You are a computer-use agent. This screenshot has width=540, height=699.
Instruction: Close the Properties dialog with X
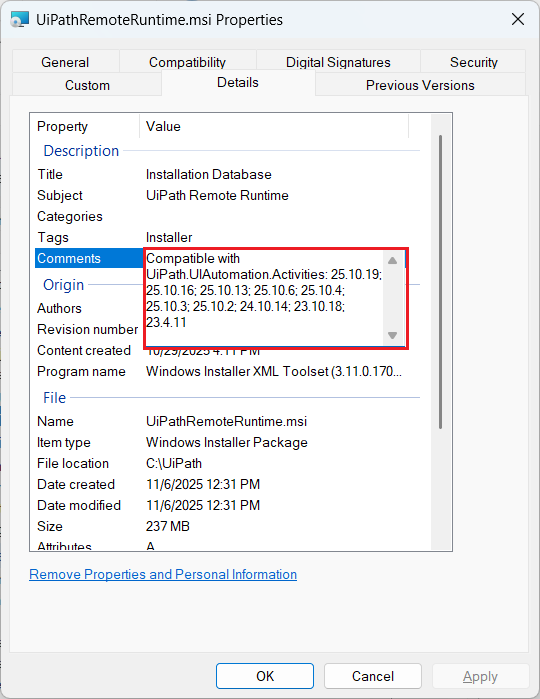pyautogui.click(x=518, y=19)
